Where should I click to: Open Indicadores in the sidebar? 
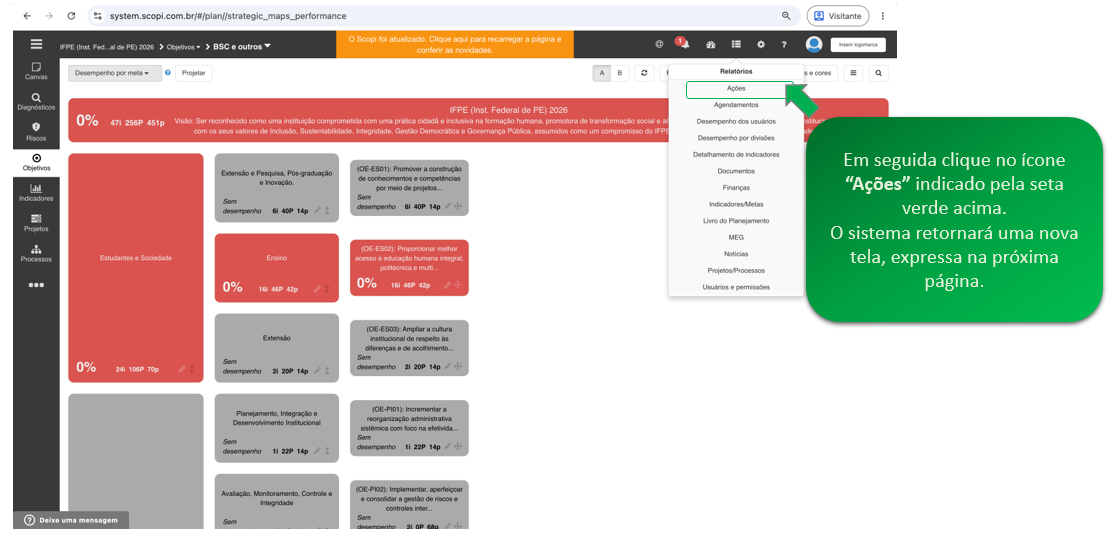tap(36, 192)
